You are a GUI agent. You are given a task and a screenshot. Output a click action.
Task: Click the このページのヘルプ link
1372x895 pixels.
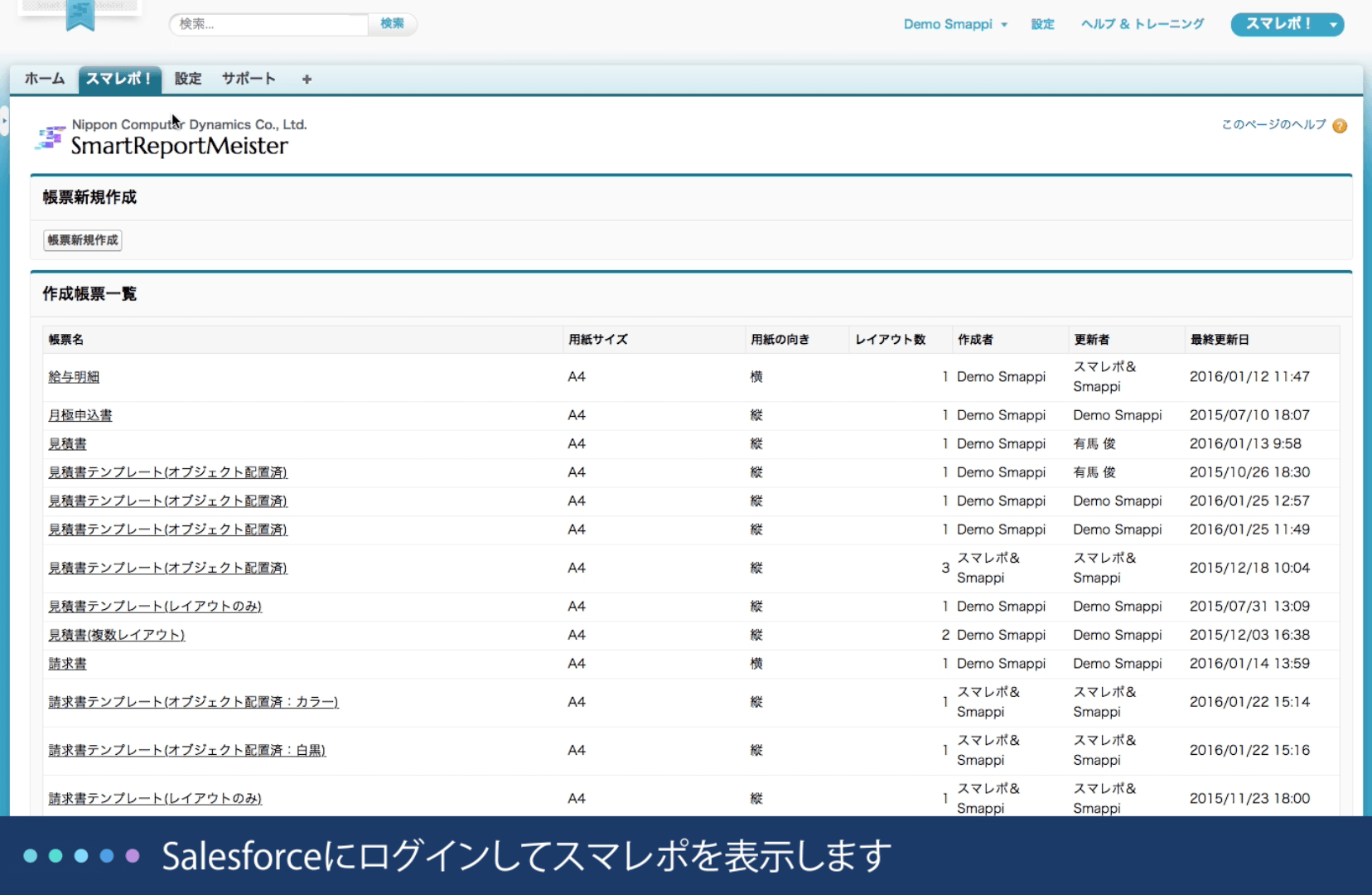point(1273,124)
